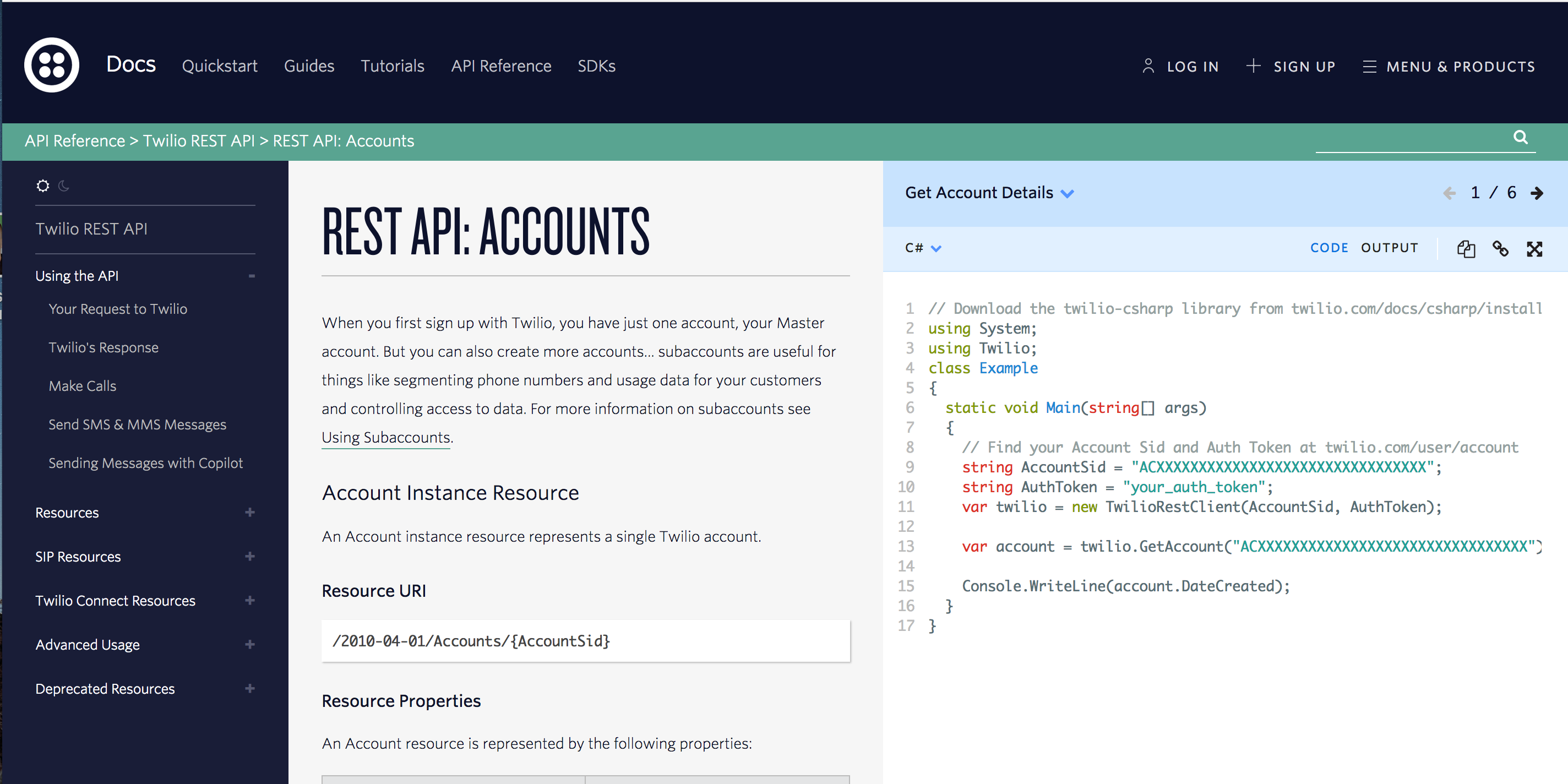Open Make Calls page
The image size is (1568, 784).
(82, 386)
